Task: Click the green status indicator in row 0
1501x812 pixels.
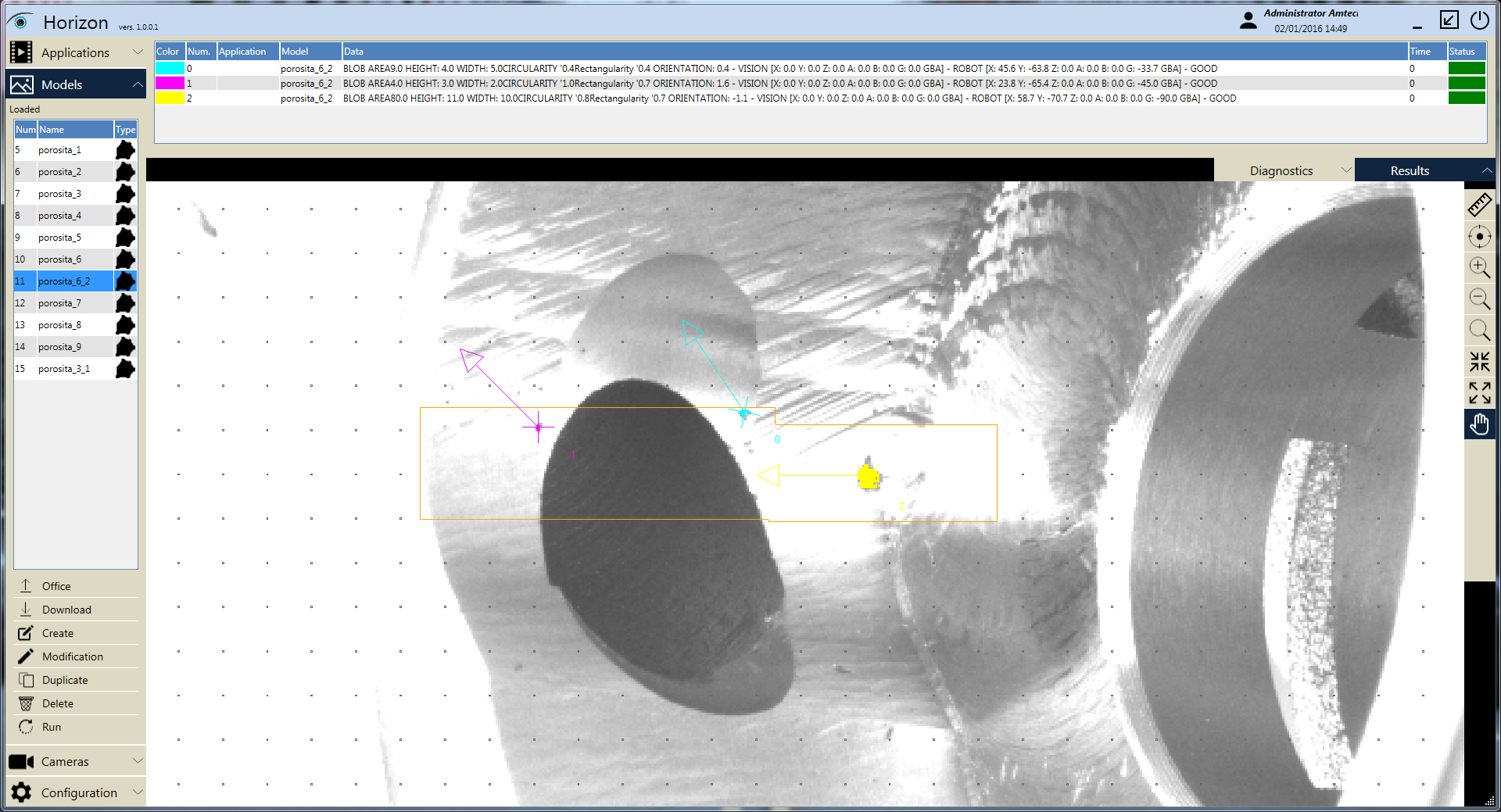Action: 1467,68
